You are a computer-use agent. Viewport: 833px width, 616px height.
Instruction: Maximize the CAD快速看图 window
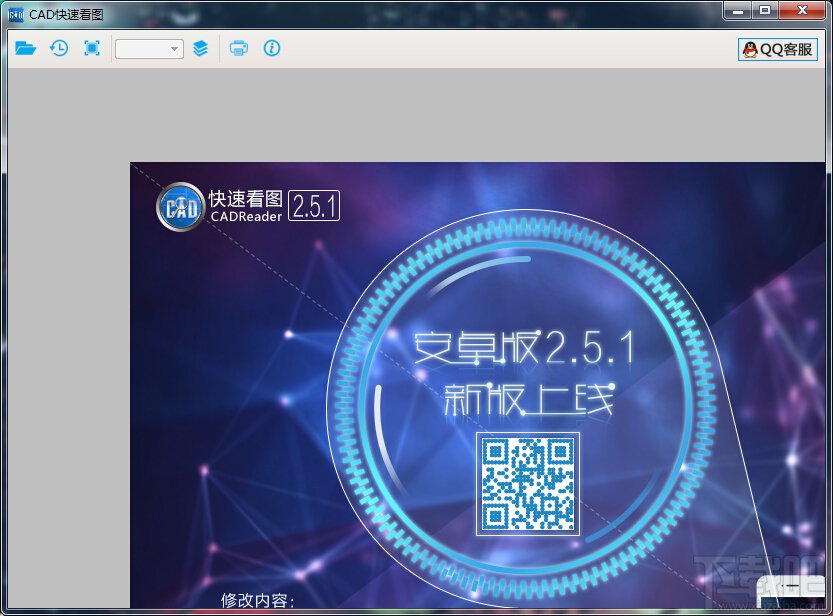(765, 10)
